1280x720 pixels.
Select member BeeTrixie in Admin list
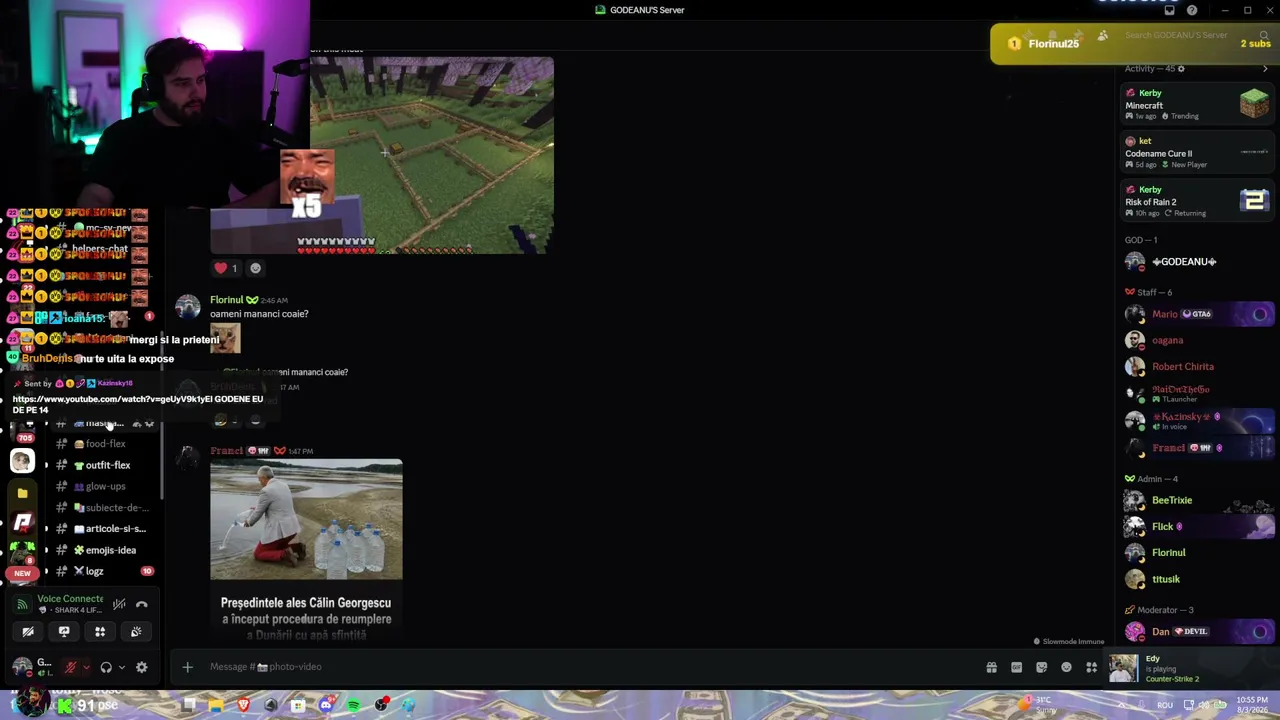1197,500
